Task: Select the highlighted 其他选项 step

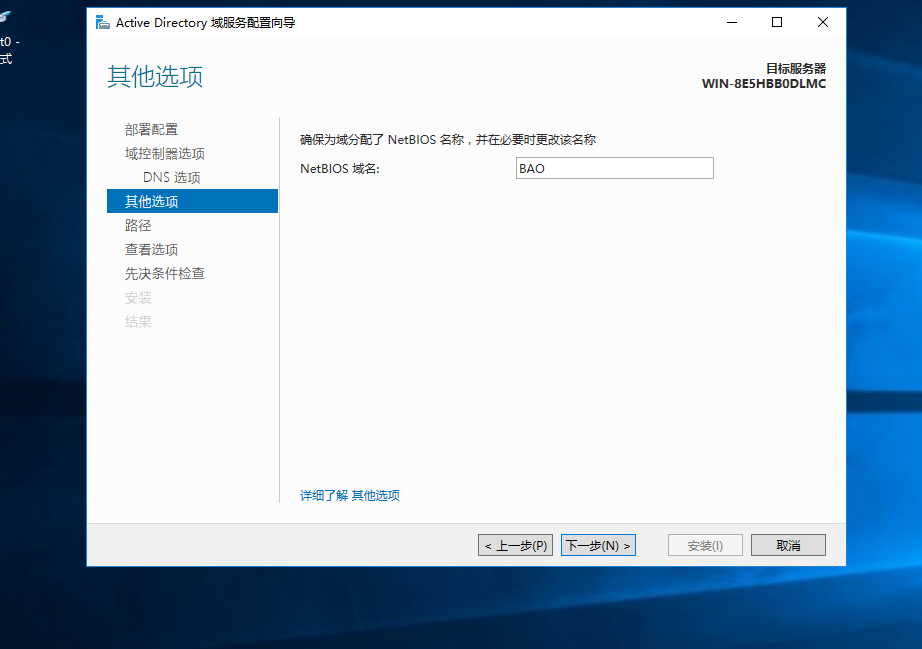Action: tap(192, 201)
